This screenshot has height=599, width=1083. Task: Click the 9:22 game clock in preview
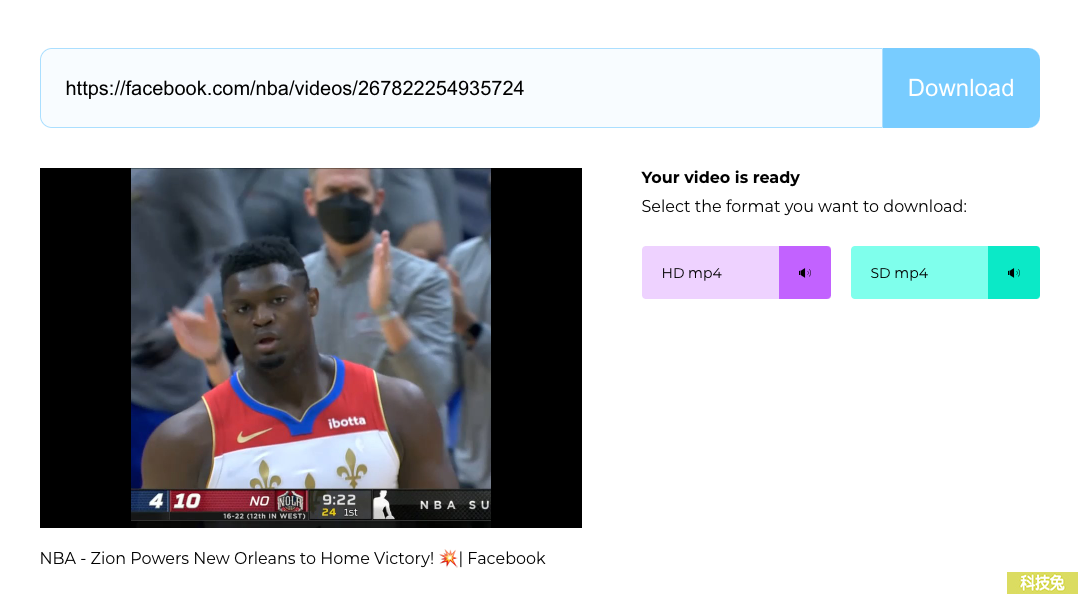339,500
